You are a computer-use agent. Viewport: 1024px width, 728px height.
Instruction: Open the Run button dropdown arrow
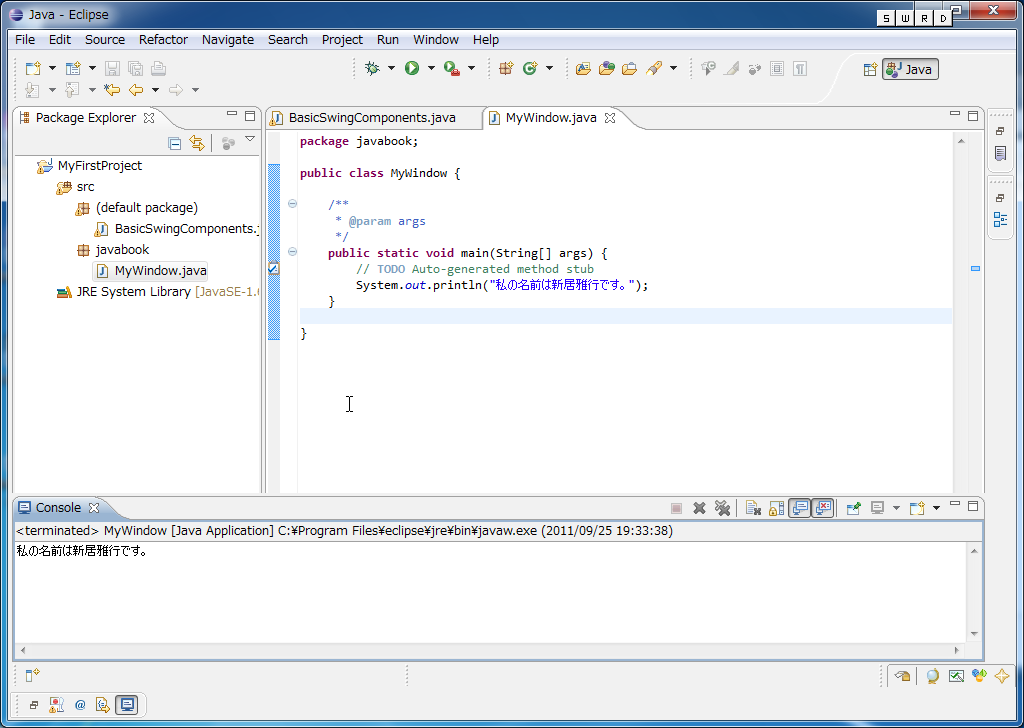[431, 68]
